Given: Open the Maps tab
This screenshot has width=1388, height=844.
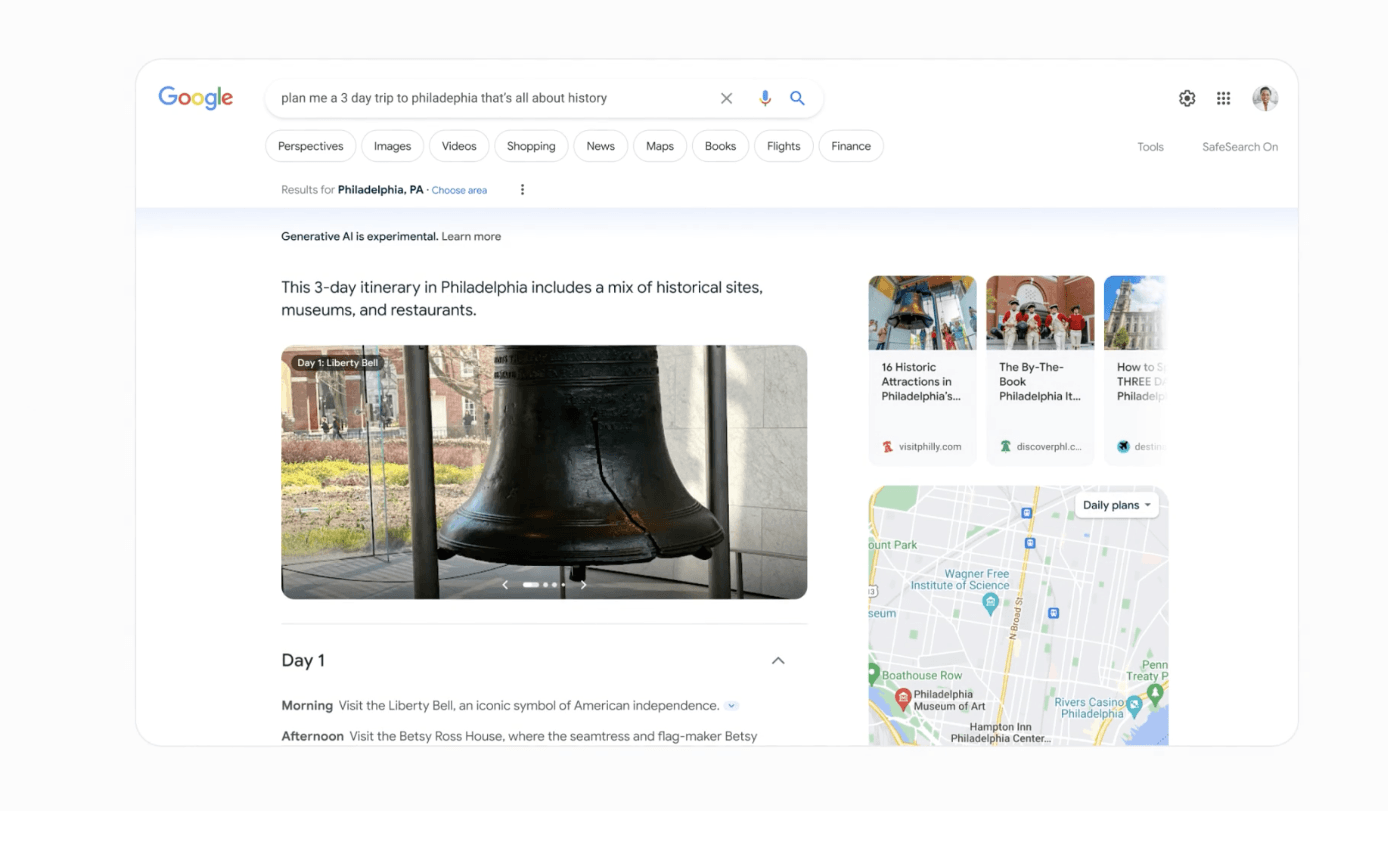Looking at the screenshot, I should point(659,145).
